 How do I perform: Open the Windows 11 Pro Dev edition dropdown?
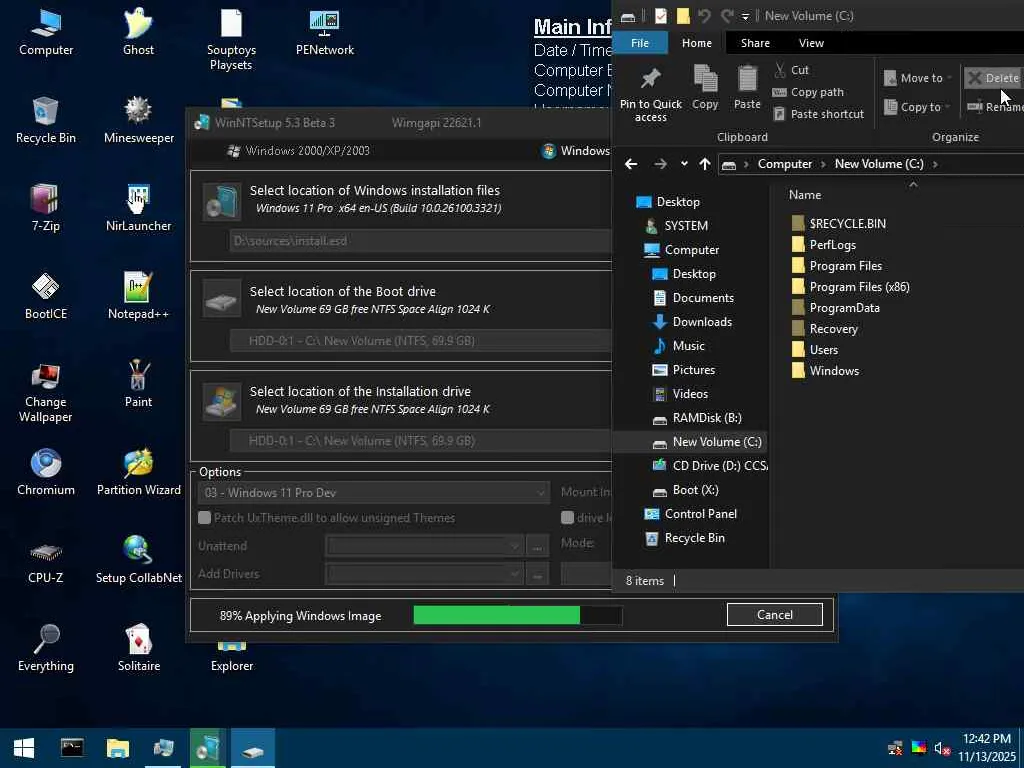374,492
